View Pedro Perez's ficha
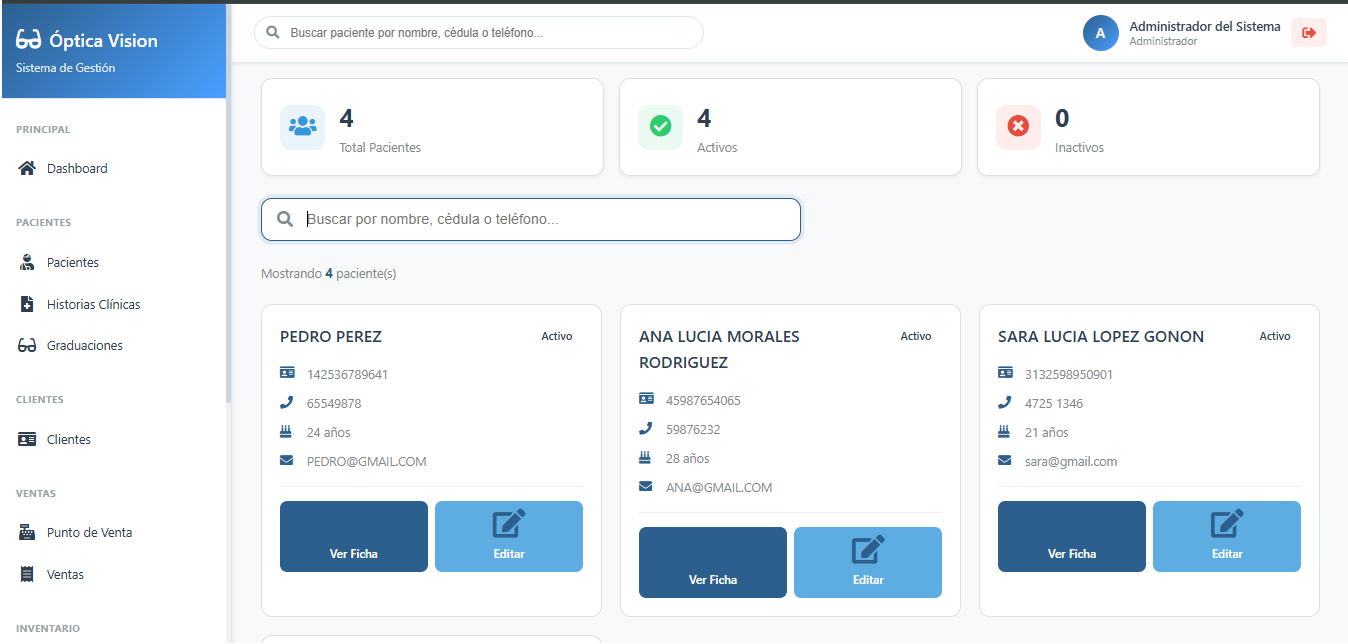The image size is (1348, 644). 354,537
